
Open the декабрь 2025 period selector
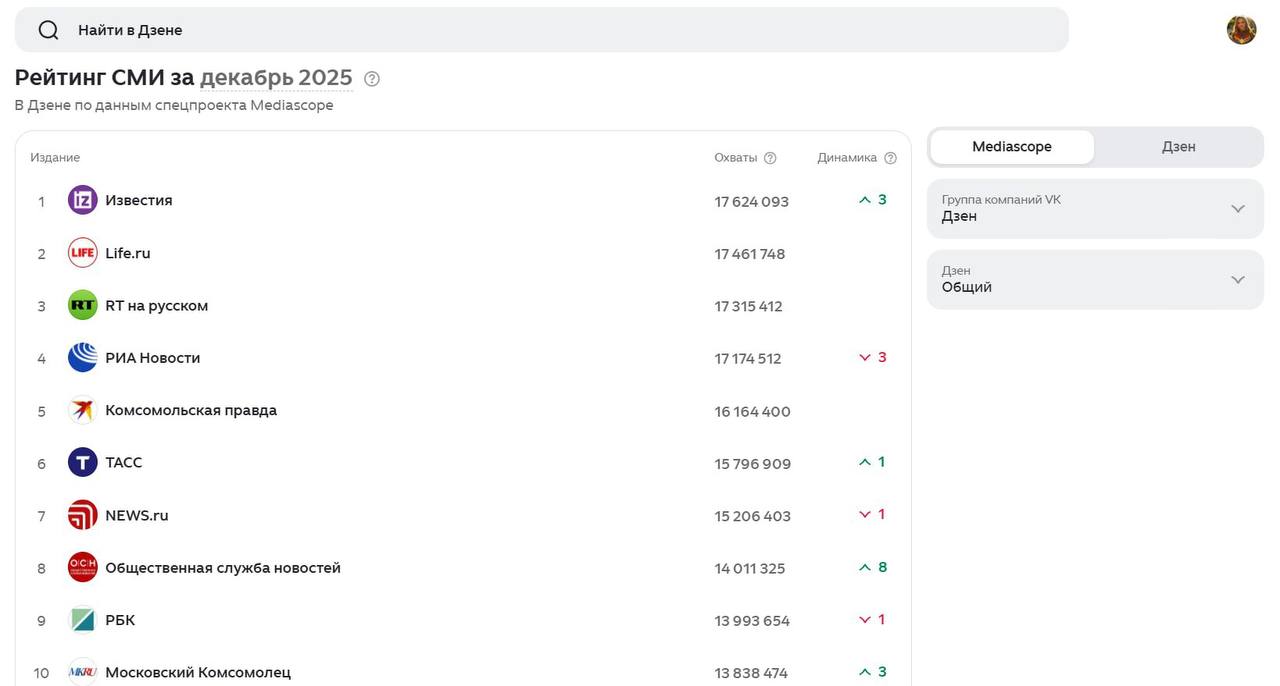(276, 78)
